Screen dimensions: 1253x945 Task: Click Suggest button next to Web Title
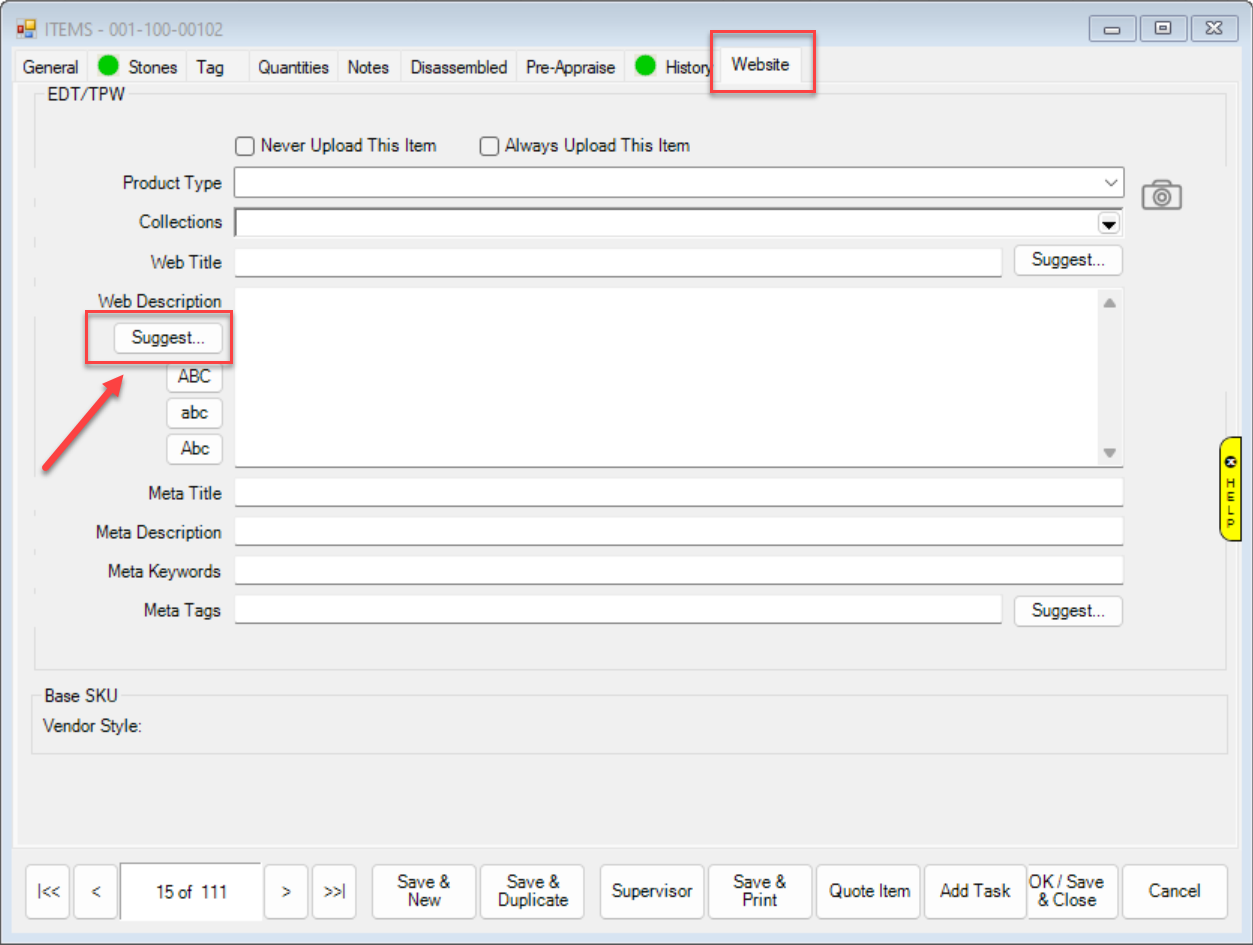pos(1067,260)
